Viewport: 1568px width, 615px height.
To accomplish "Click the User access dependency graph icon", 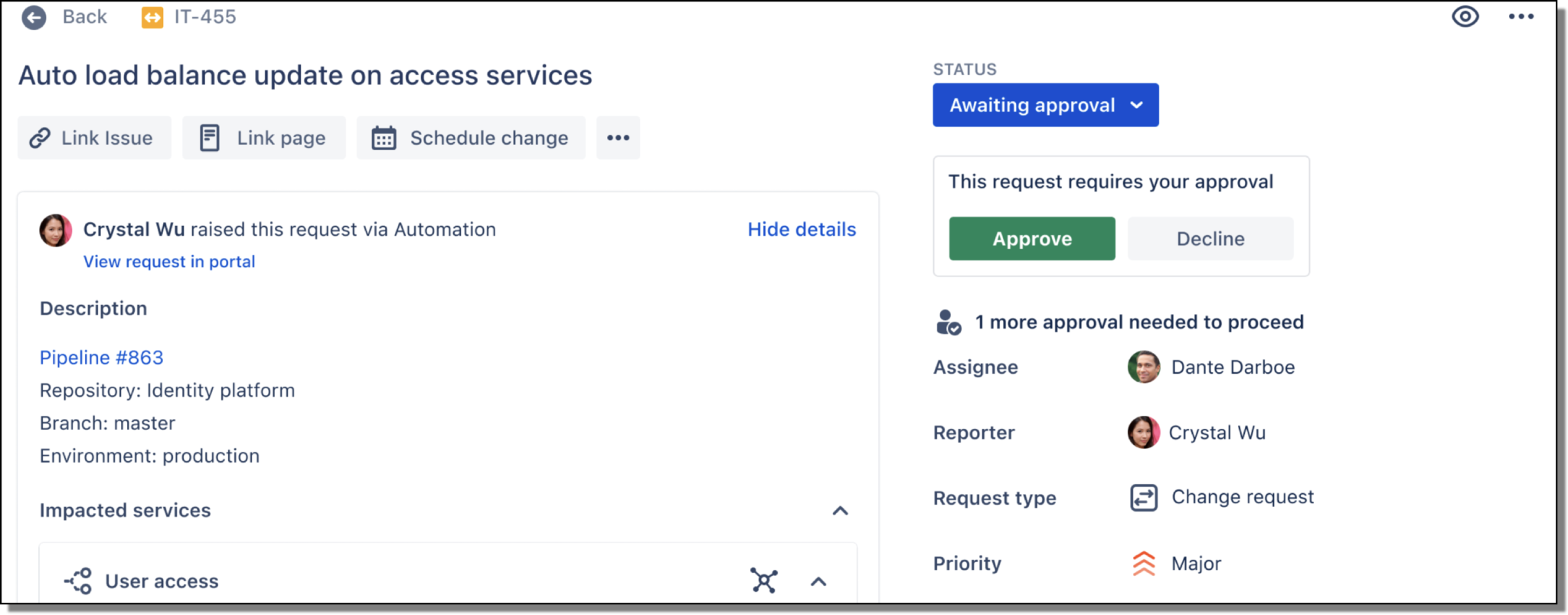I will [x=763, y=581].
